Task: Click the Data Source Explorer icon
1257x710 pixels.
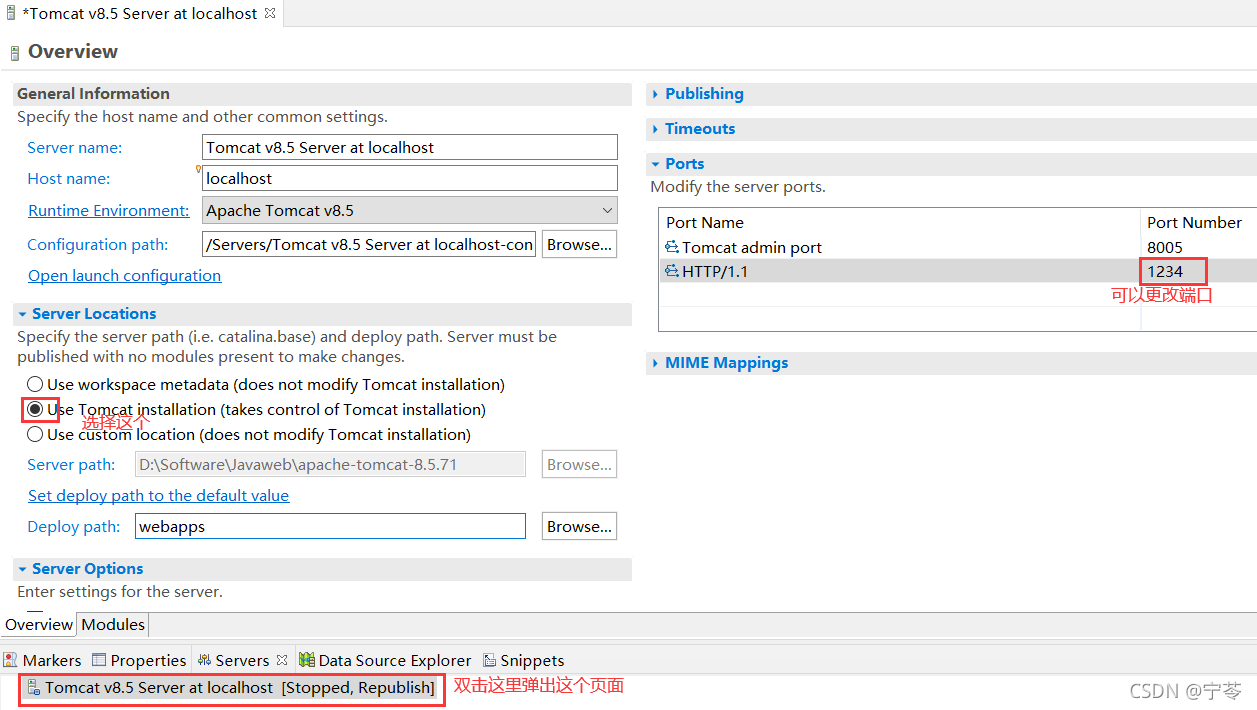Action: tap(306, 660)
